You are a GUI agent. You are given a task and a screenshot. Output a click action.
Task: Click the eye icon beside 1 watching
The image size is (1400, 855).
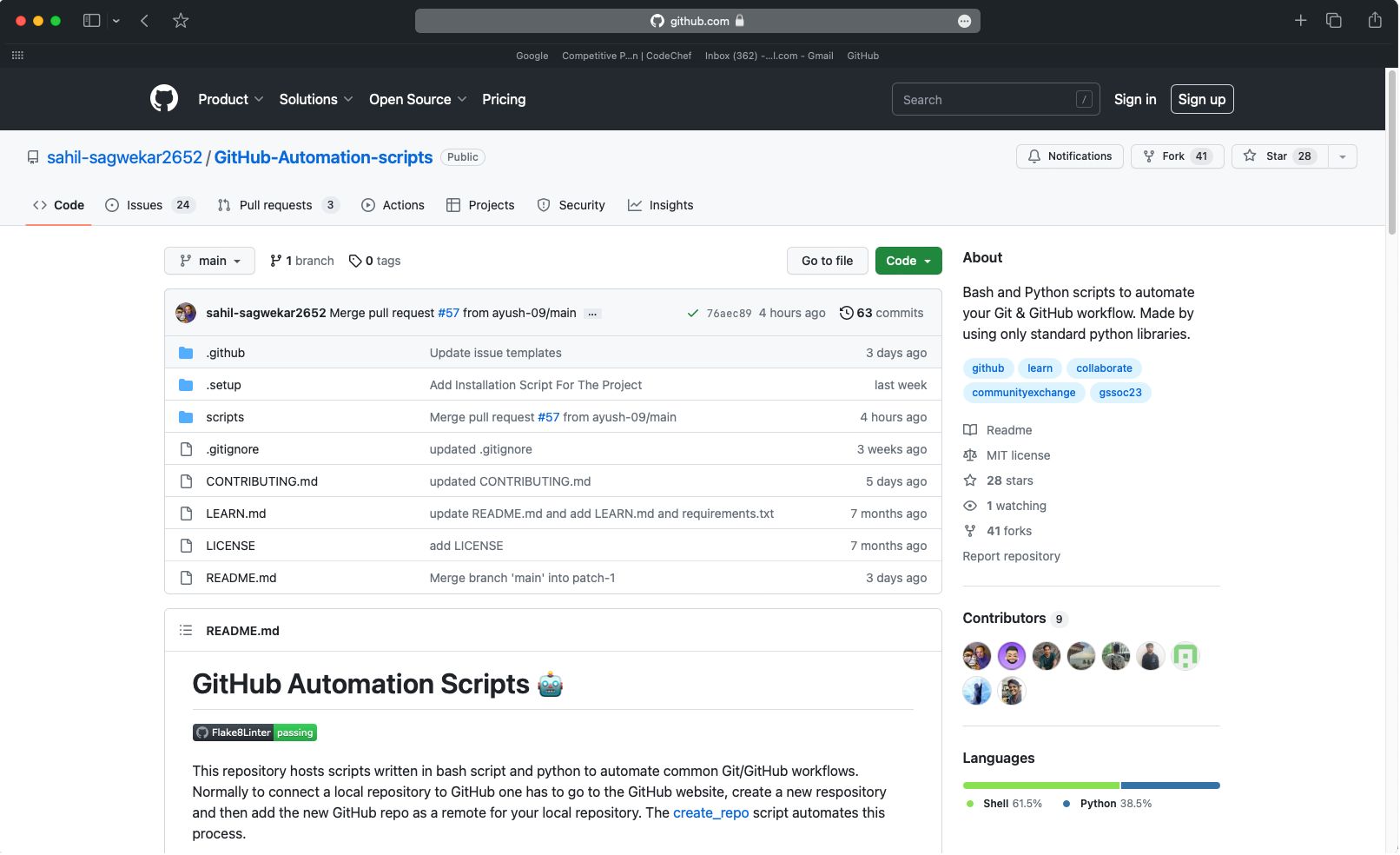(970, 506)
